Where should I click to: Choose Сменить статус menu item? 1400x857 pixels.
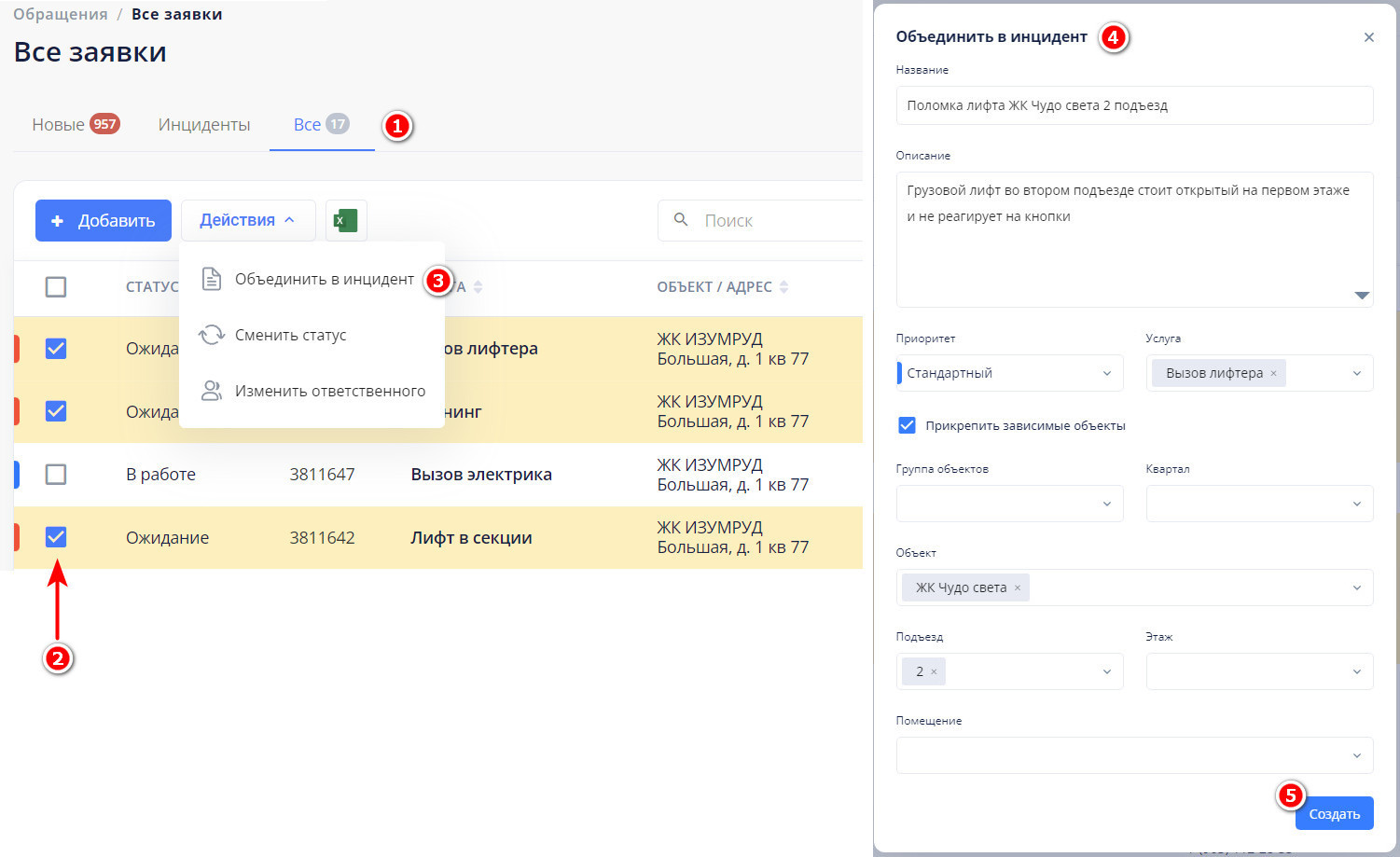[312, 335]
